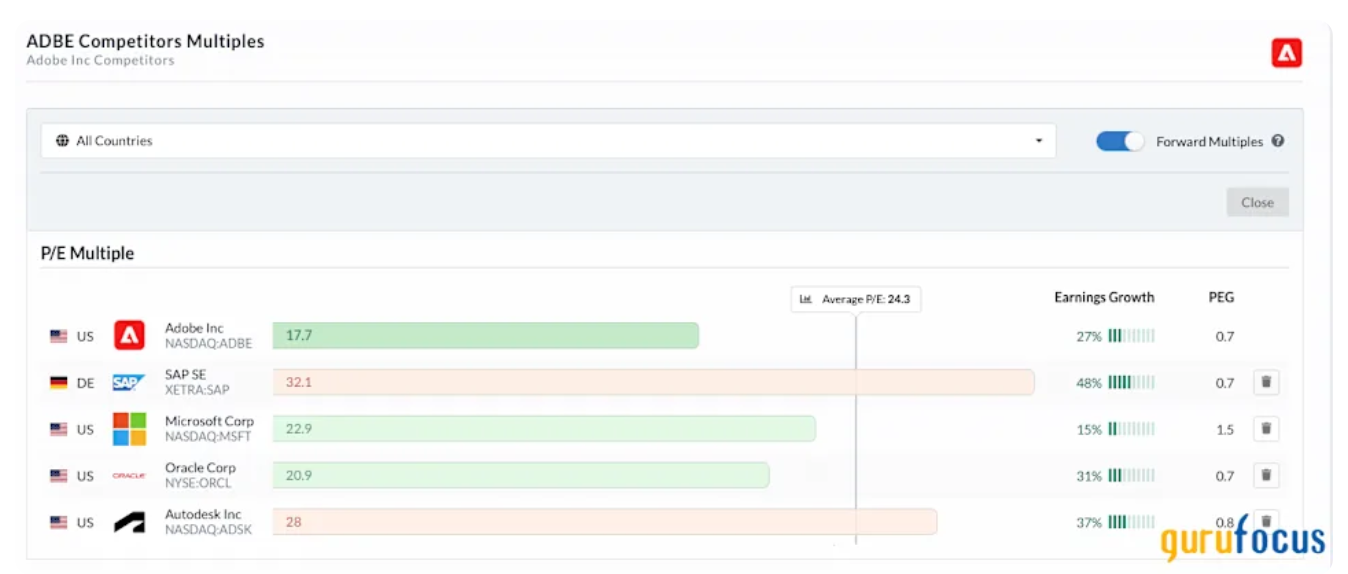The width and height of the screenshot is (1348, 574).
Task: Delete the Oracle Corp row with trash icon
Action: point(1266,475)
